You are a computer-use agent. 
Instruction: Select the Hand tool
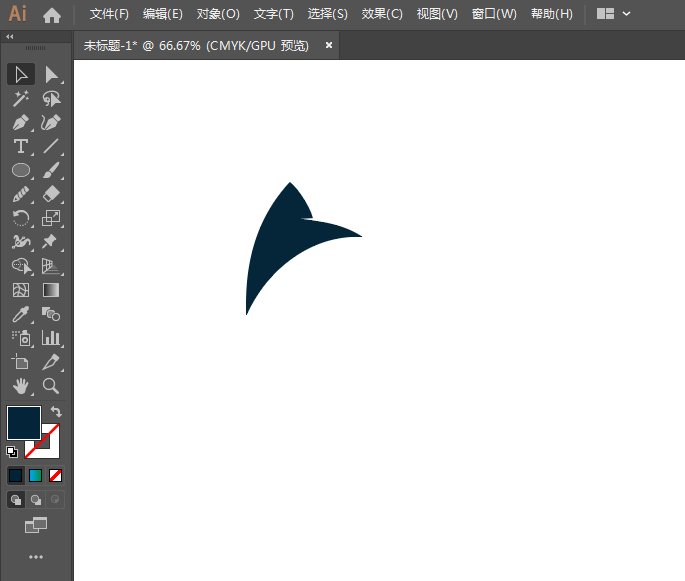coord(20,386)
